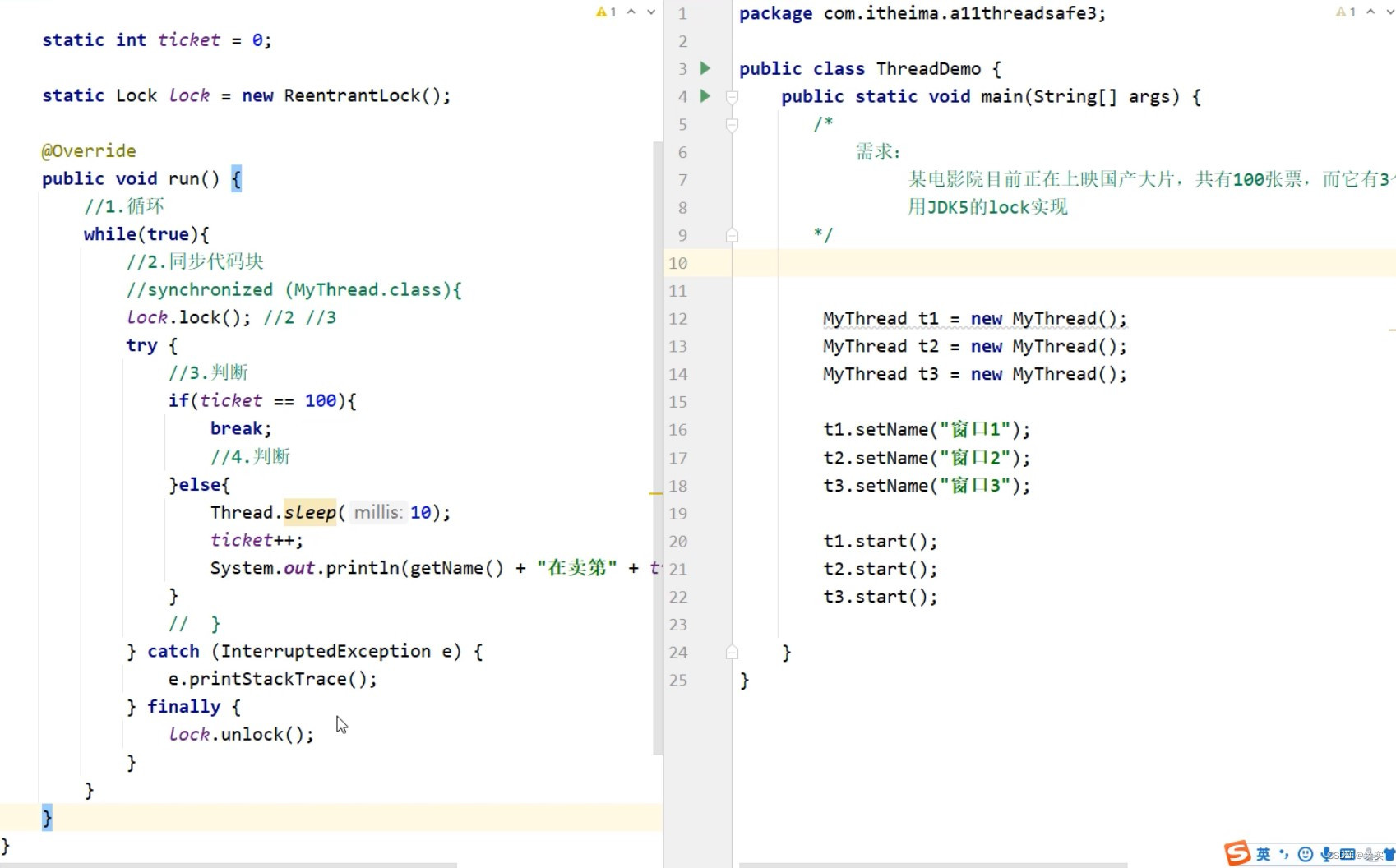The image size is (1396, 868).
Task: Go to next problem in ThreadDemo editor
Action: [1390, 12]
